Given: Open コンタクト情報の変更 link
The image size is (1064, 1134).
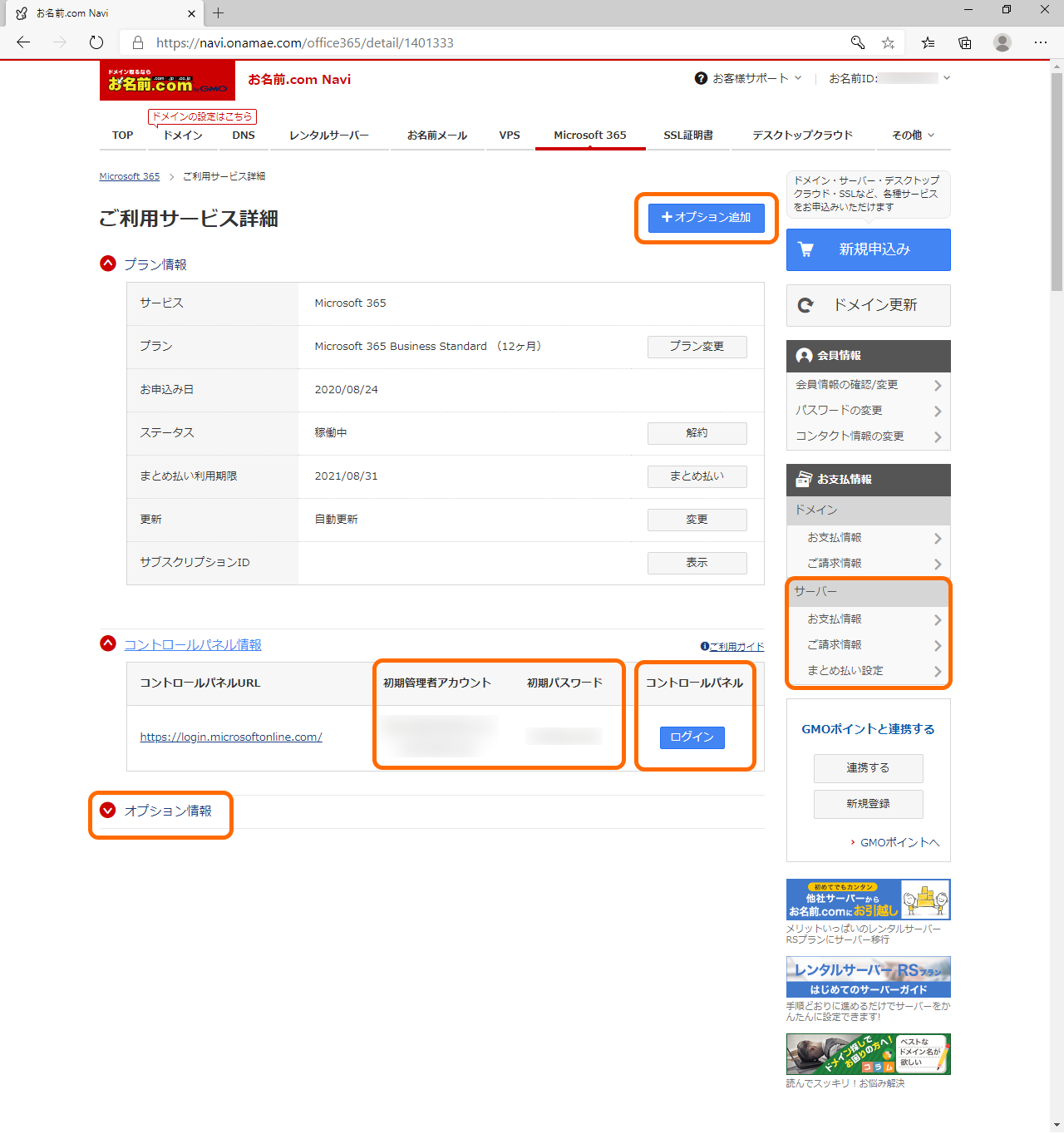Looking at the screenshot, I should (x=868, y=436).
